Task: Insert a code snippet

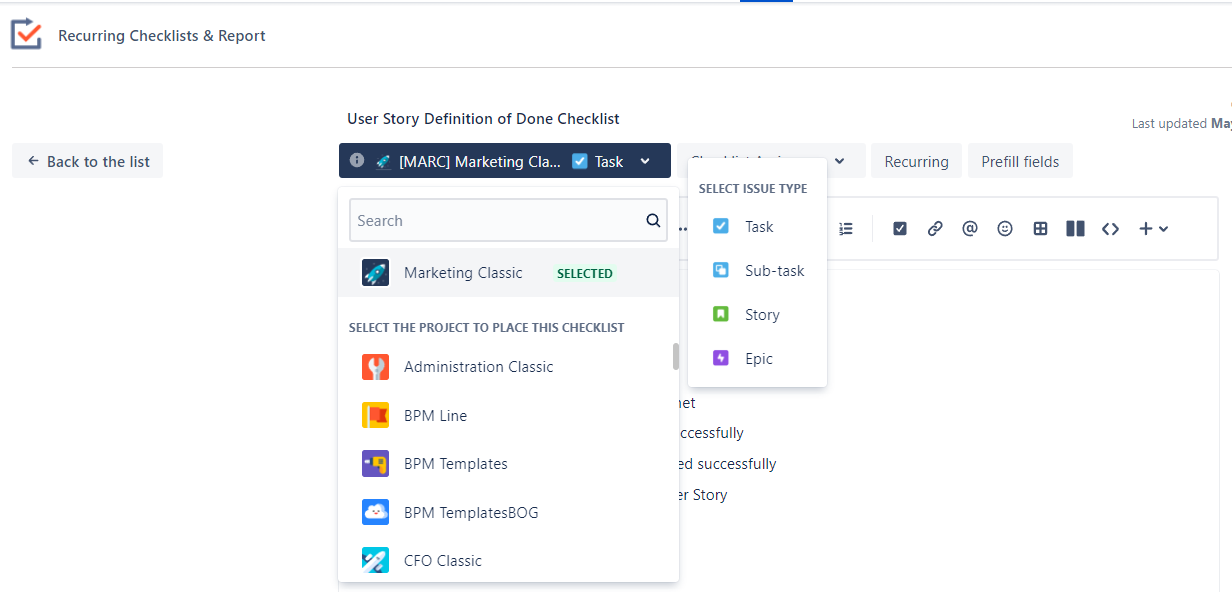Action: point(1110,229)
